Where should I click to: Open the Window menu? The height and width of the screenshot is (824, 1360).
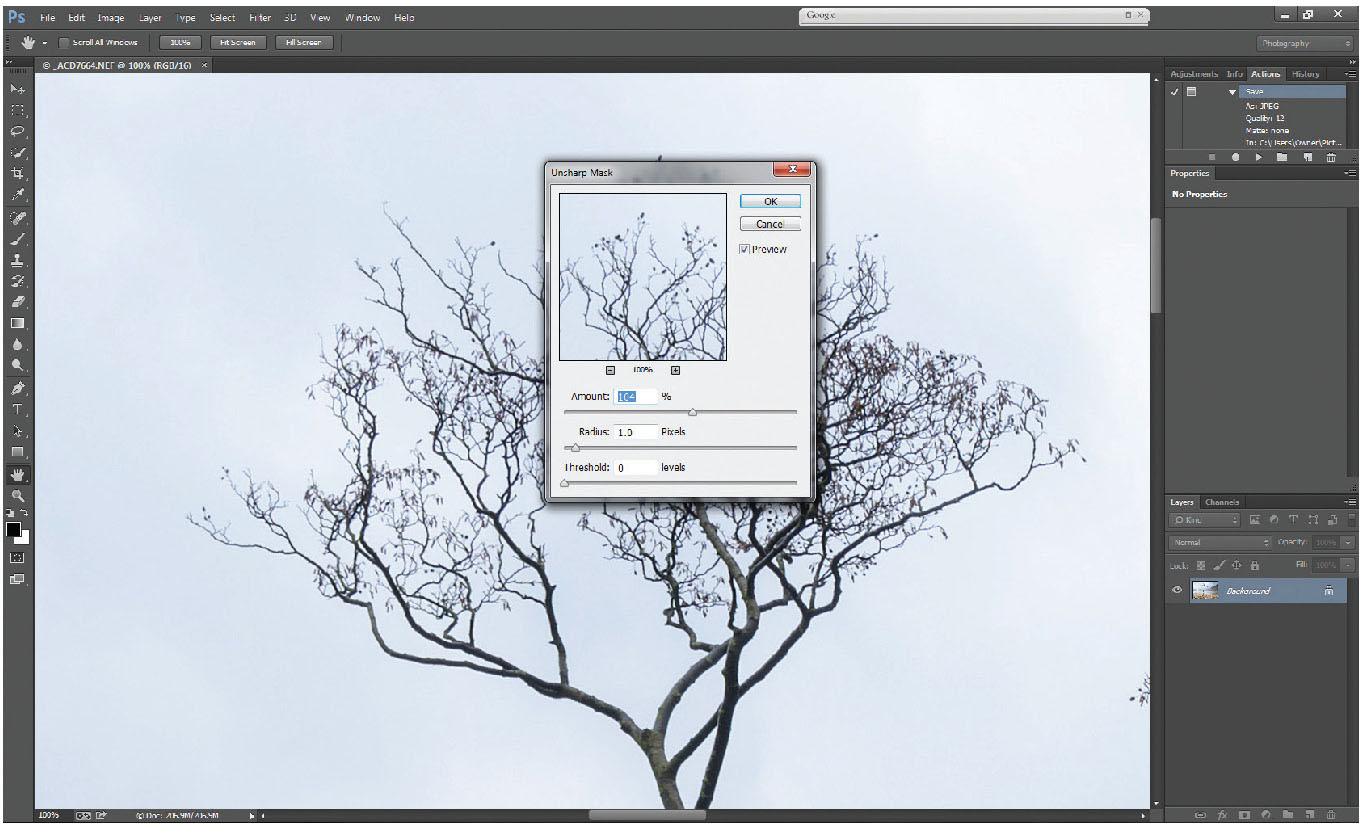click(x=362, y=18)
